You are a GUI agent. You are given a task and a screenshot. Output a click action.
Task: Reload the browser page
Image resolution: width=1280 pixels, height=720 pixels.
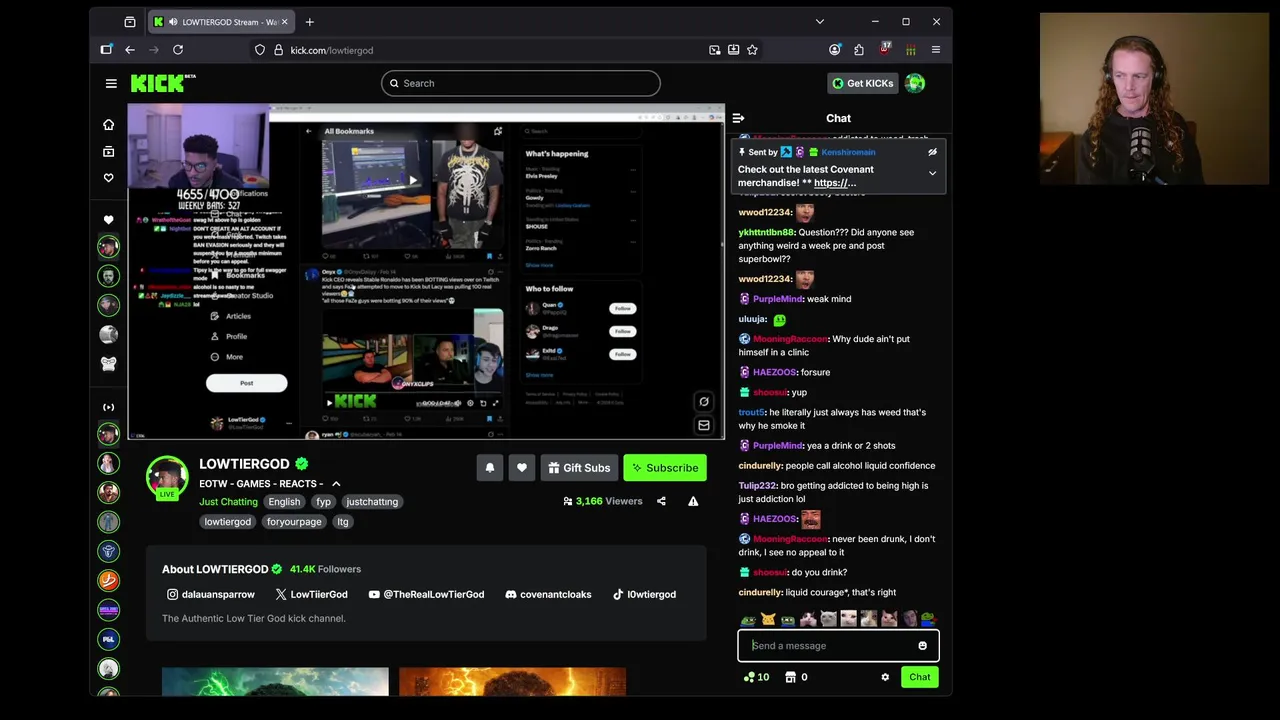(x=178, y=50)
